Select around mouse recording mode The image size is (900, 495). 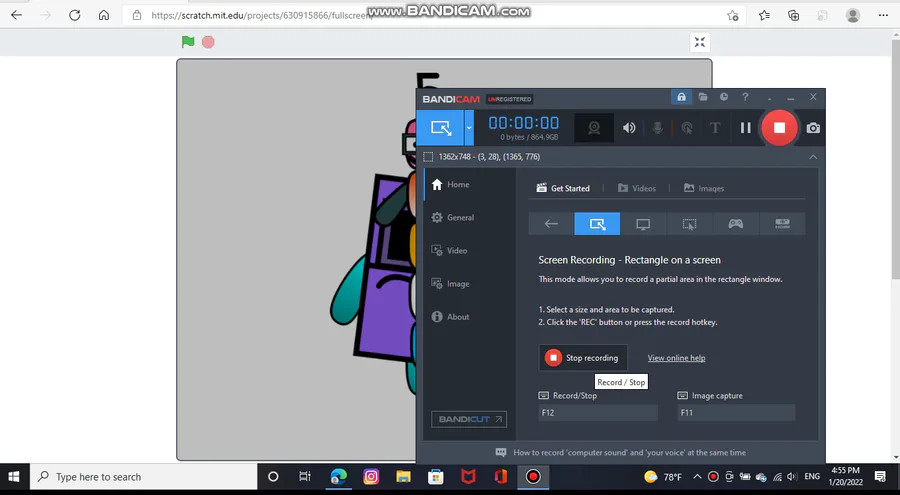[689, 224]
